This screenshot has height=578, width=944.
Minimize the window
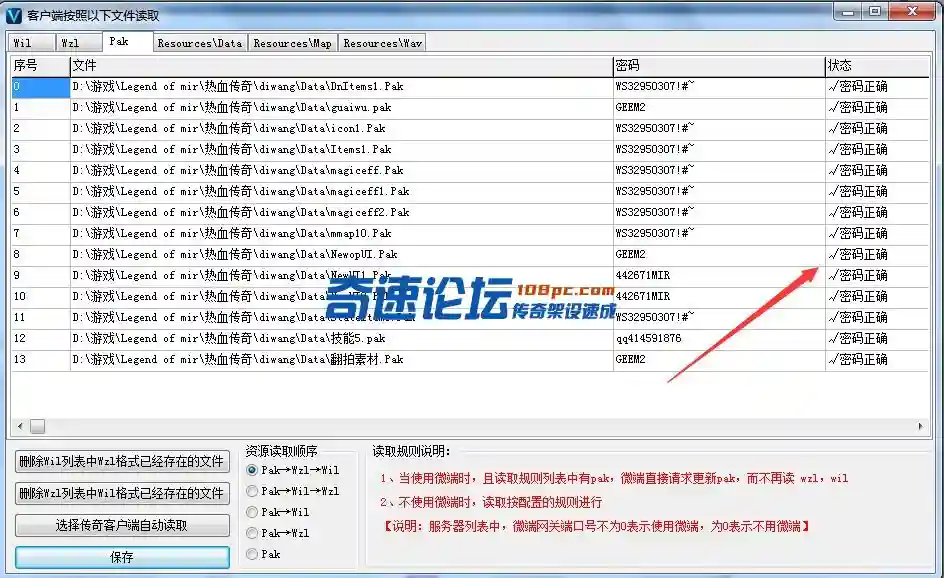pyautogui.click(x=848, y=11)
